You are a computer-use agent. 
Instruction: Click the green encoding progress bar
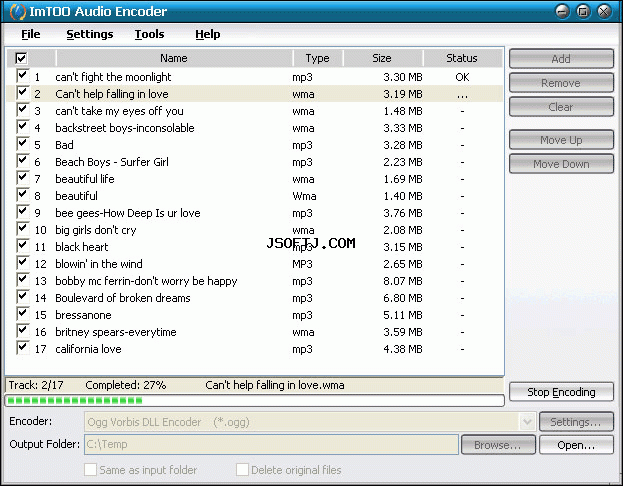coord(254,400)
